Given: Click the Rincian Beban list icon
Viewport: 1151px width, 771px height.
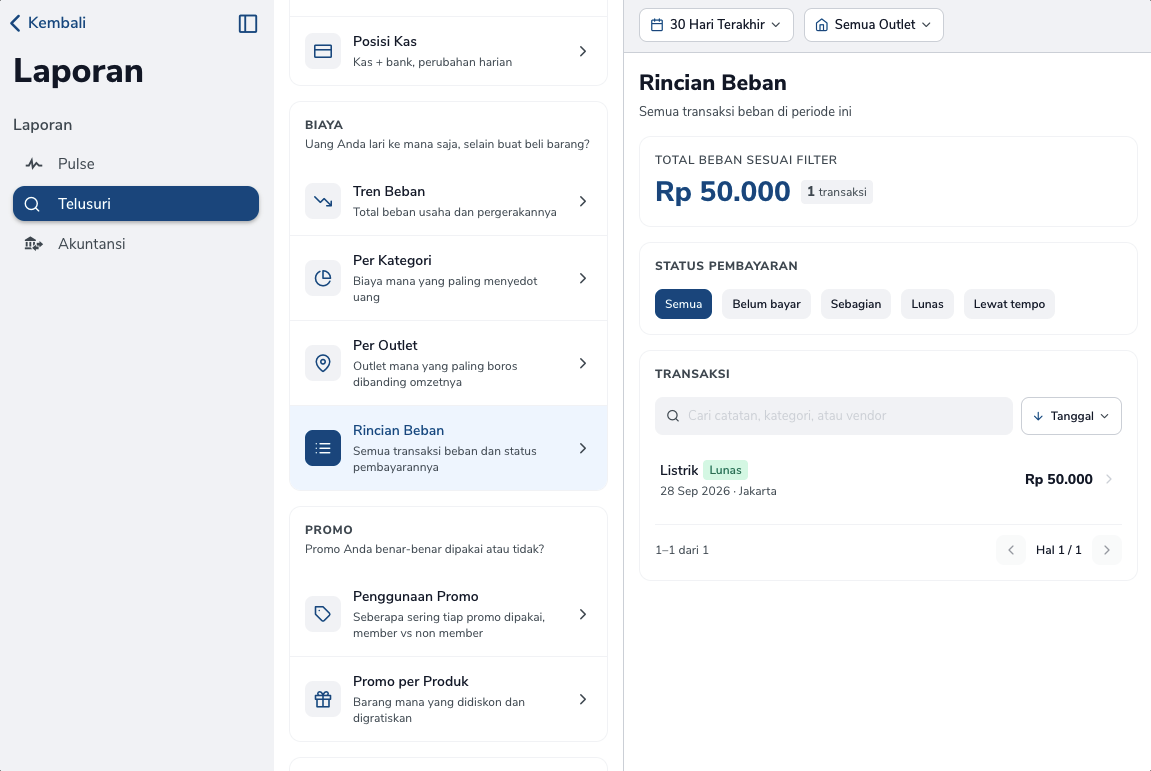Looking at the screenshot, I should click(x=323, y=449).
